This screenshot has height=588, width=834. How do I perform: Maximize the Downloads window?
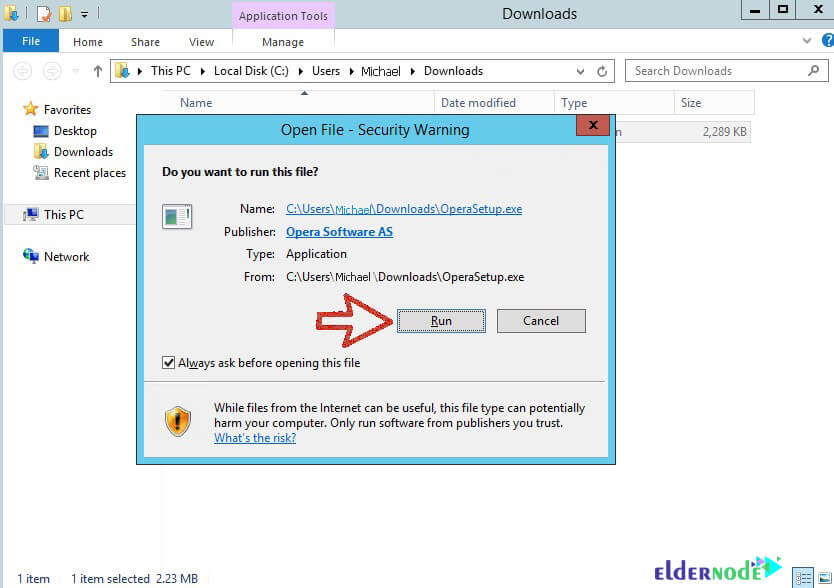coord(783,10)
